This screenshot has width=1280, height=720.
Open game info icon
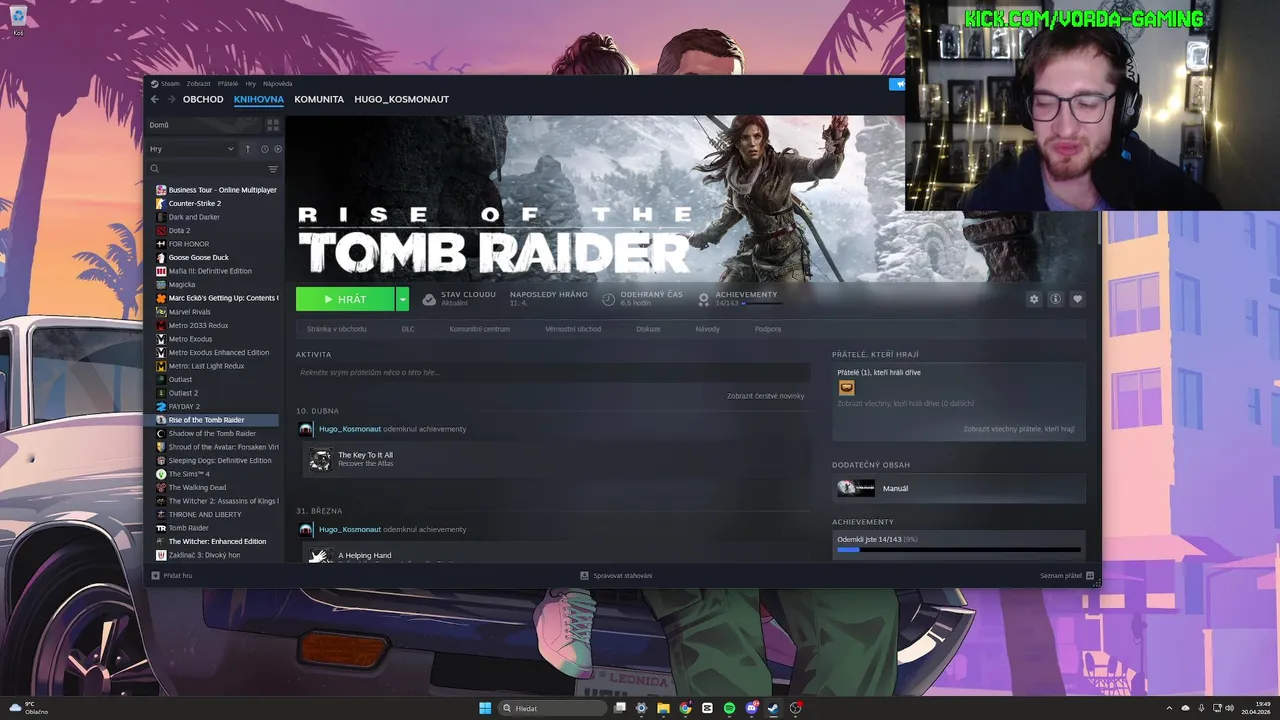(1055, 299)
